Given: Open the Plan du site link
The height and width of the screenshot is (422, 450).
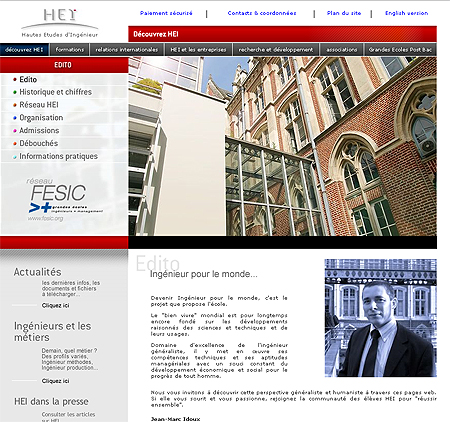Looking at the screenshot, I should (344, 13).
